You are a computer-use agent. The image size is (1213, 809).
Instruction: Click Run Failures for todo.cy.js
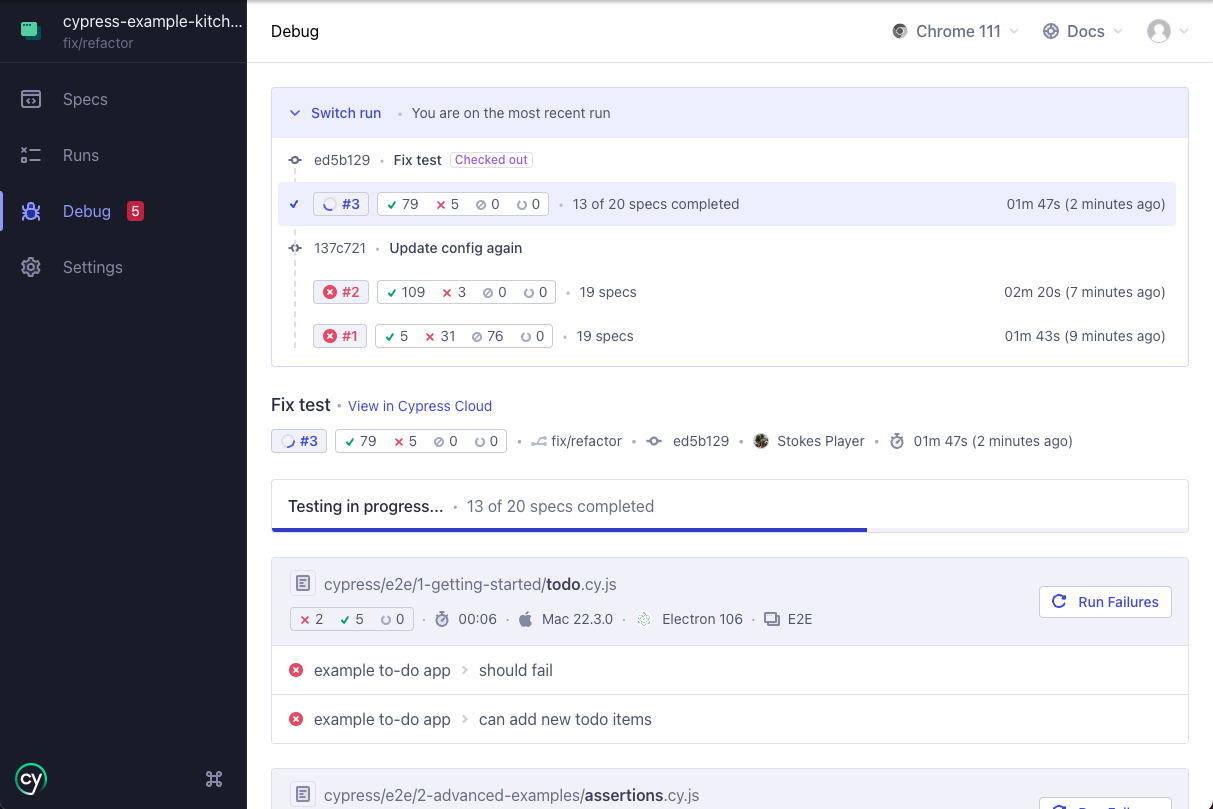click(1105, 602)
